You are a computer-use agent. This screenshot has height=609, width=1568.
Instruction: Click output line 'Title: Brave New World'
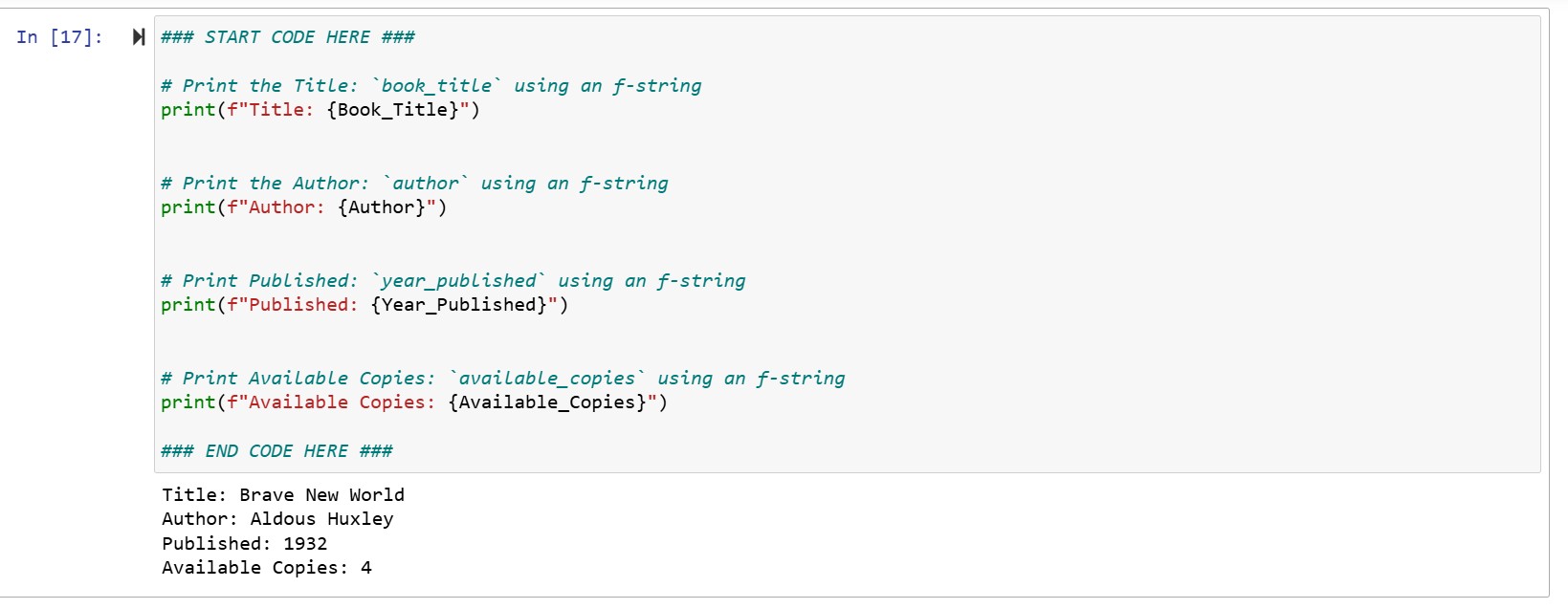click(283, 495)
